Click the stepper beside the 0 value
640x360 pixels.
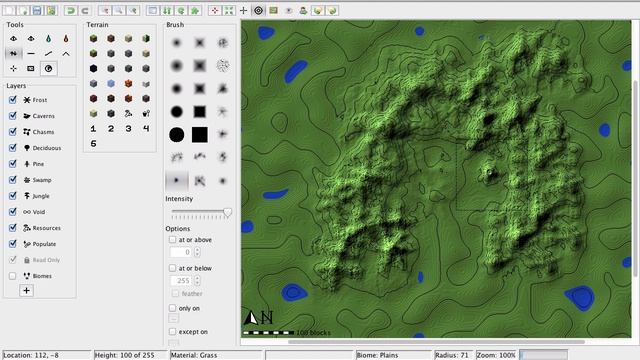coord(197,252)
